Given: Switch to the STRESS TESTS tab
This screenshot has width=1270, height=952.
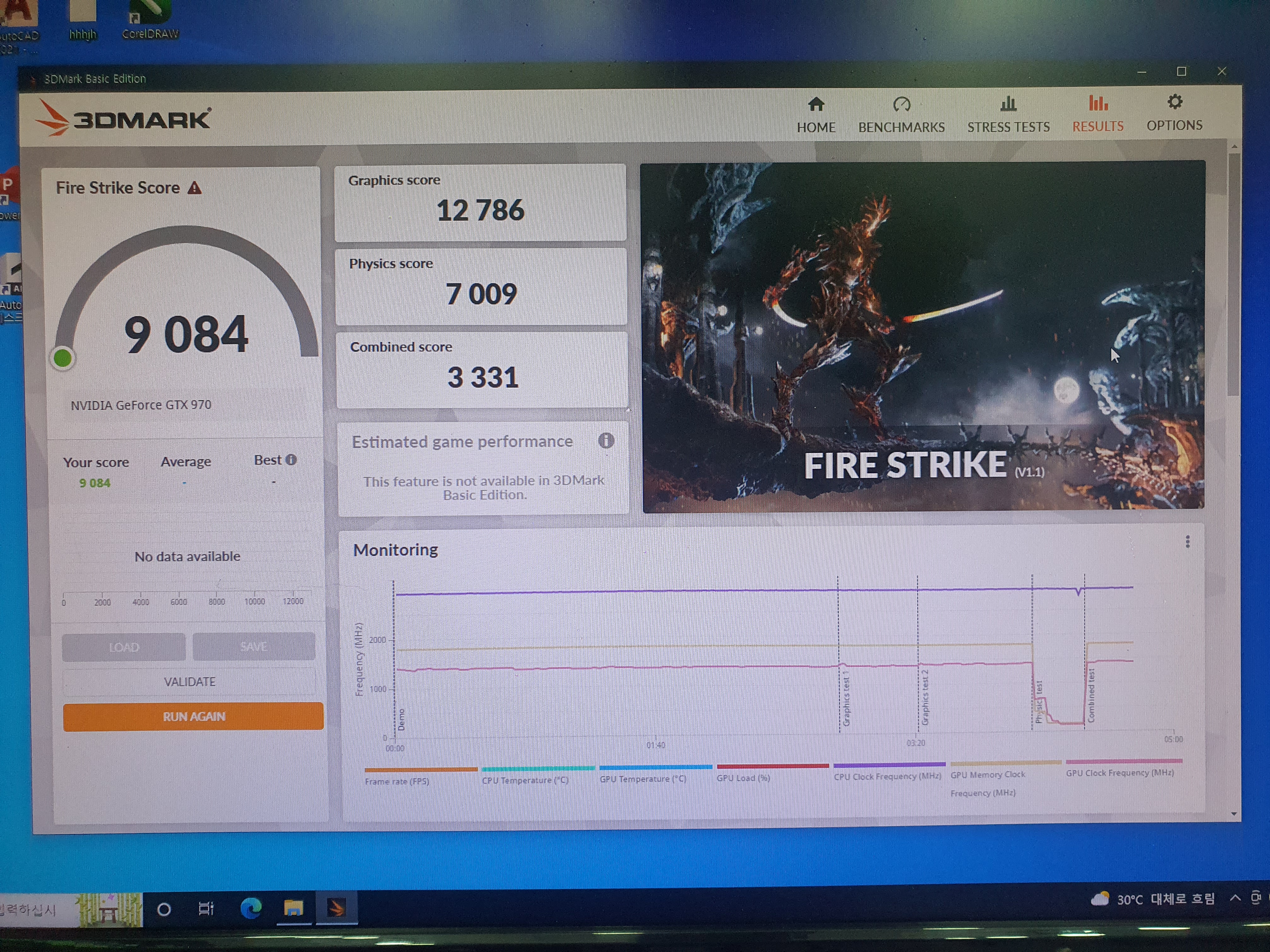Looking at the screenshot, I should [1008, 115].
